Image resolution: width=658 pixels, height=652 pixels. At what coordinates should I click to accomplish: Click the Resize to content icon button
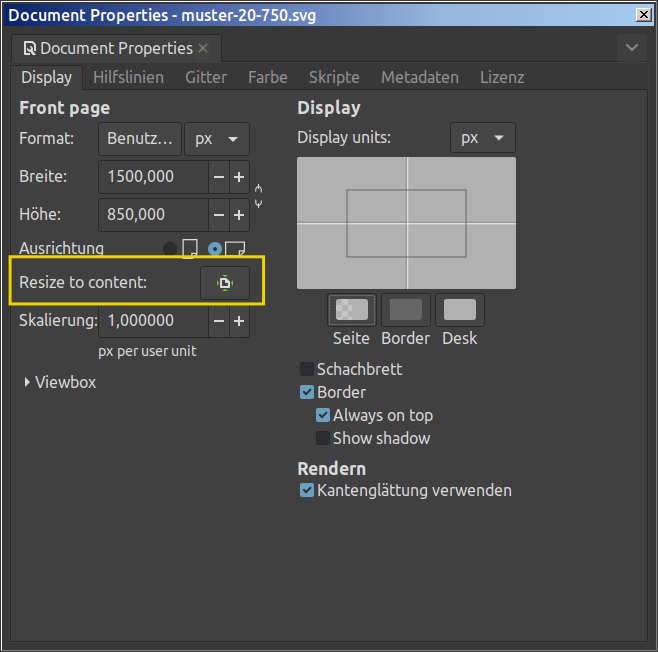pyautogui.click(x=225, y=283)
